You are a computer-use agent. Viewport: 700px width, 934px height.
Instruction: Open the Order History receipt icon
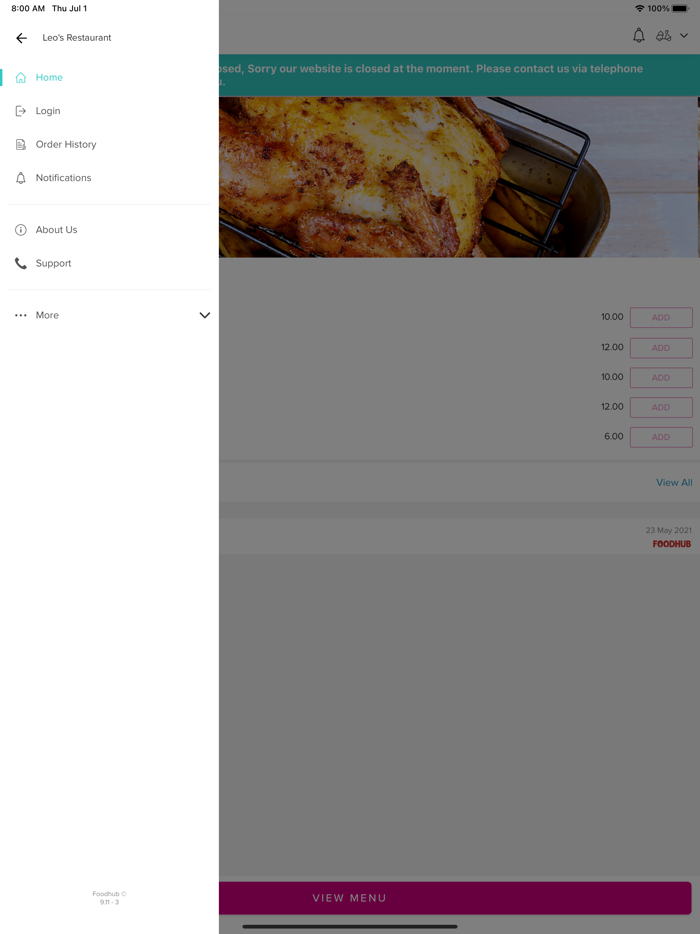(21, 144)
